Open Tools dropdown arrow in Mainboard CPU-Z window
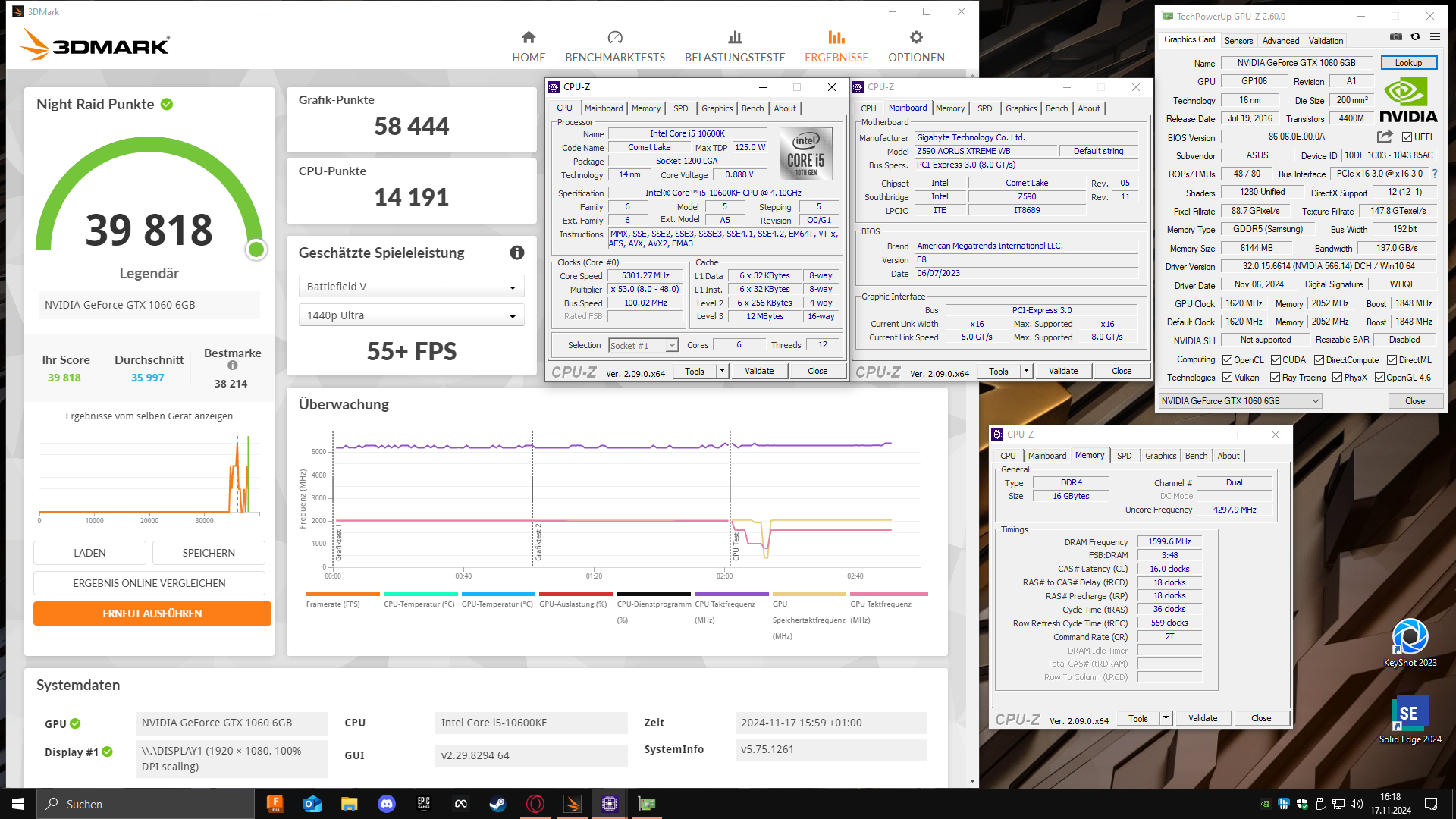 click(x=1026, y=371)
